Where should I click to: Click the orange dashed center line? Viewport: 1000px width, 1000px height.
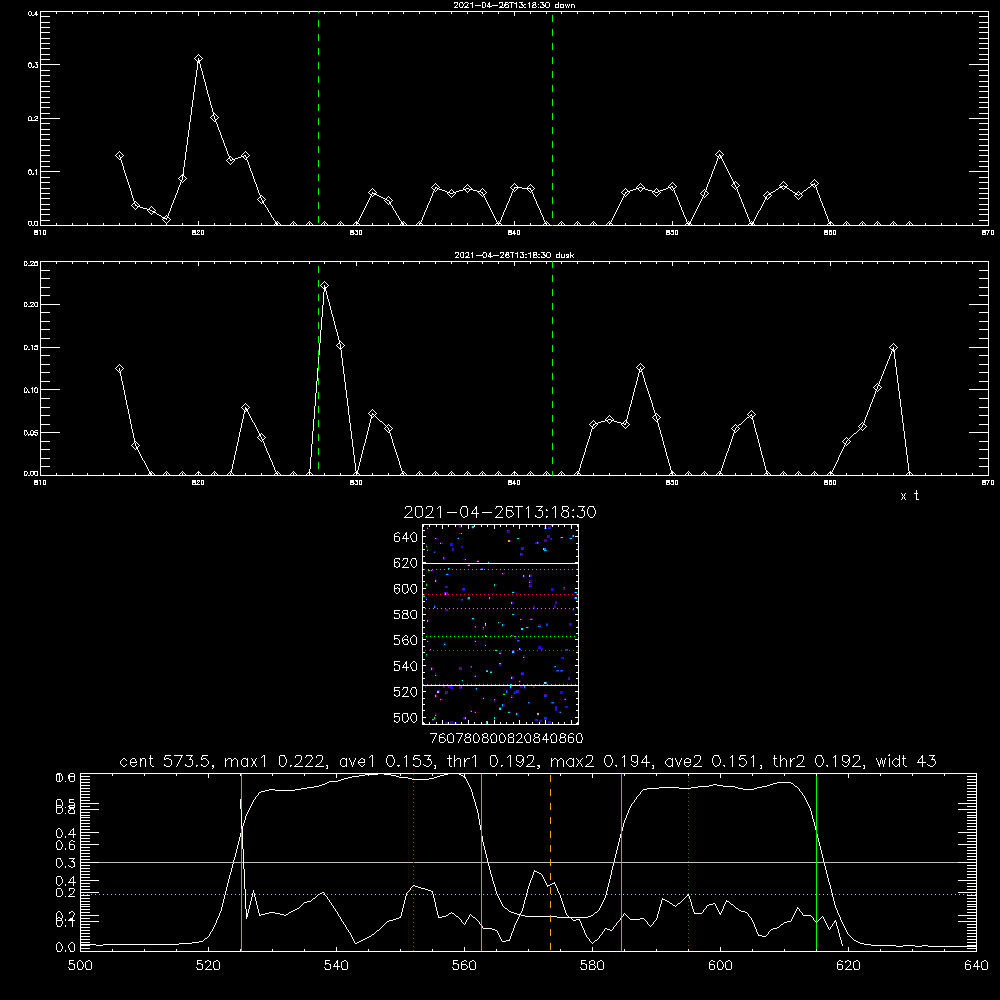tap(550, 862)
